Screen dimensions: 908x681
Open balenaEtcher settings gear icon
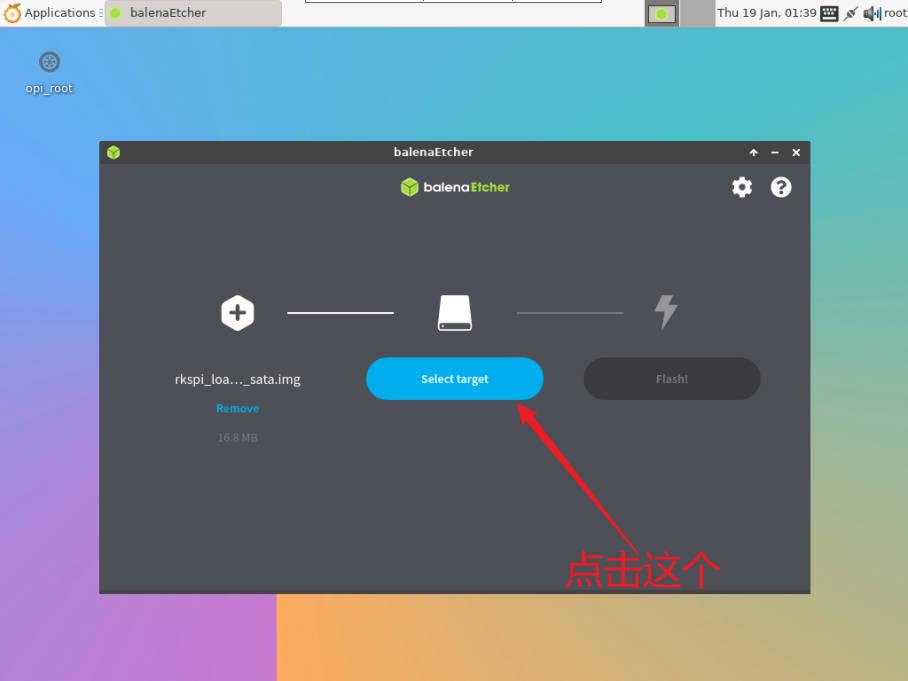[x=742, y=187]
